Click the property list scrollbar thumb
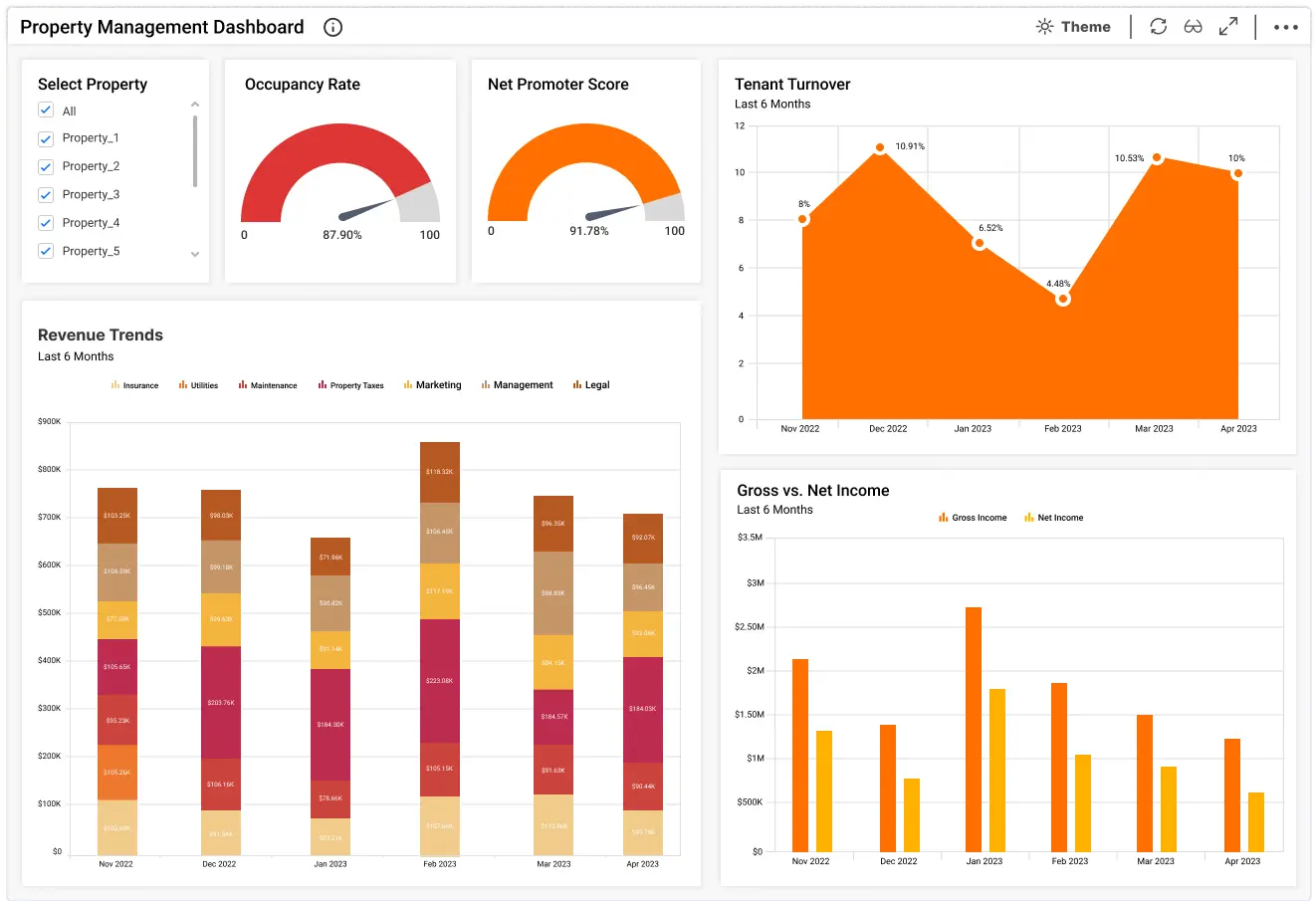This screenshot has width=1316, height=901. coord(195,150)
